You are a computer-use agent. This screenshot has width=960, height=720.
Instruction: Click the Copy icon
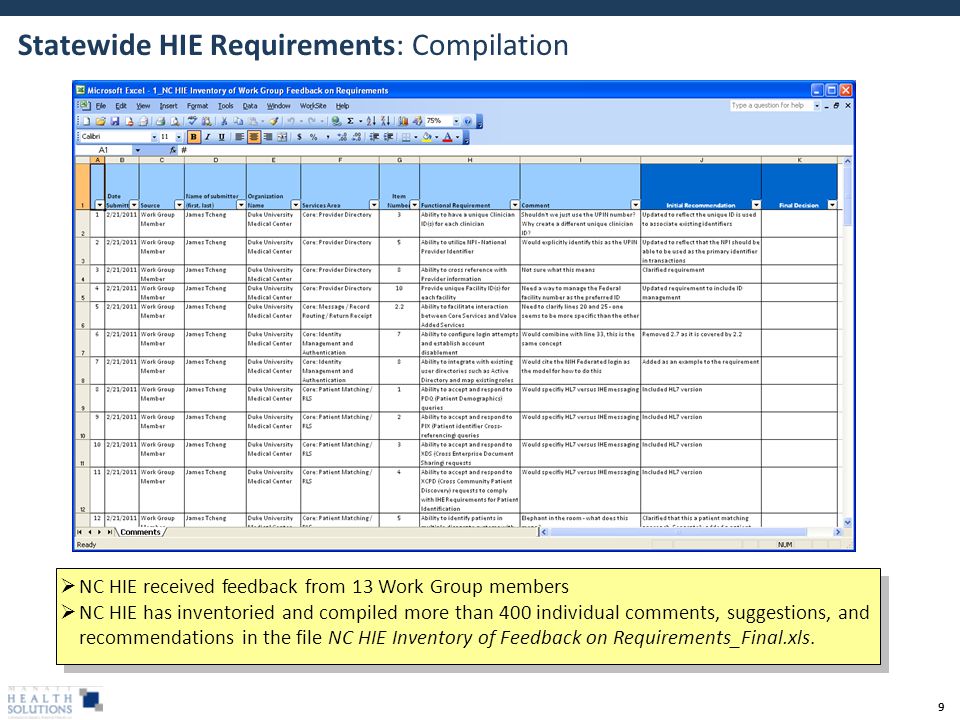click(x=239, y=121)
